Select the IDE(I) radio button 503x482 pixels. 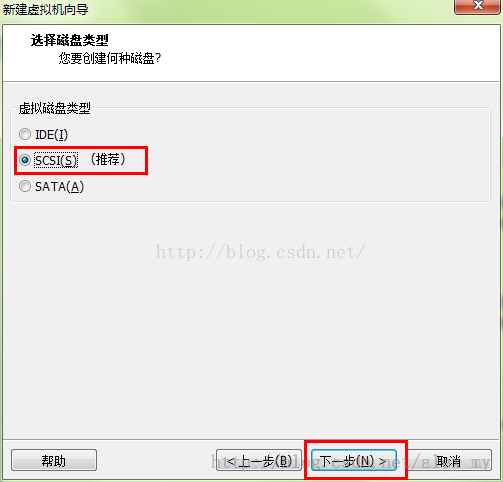(x=25, y=134)
